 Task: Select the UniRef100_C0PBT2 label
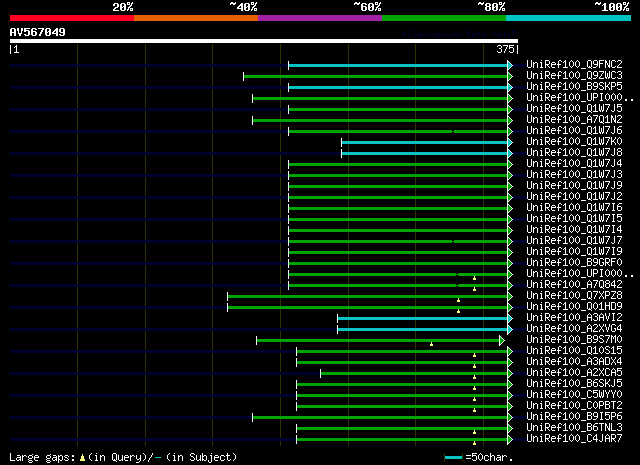coord(574,406)
